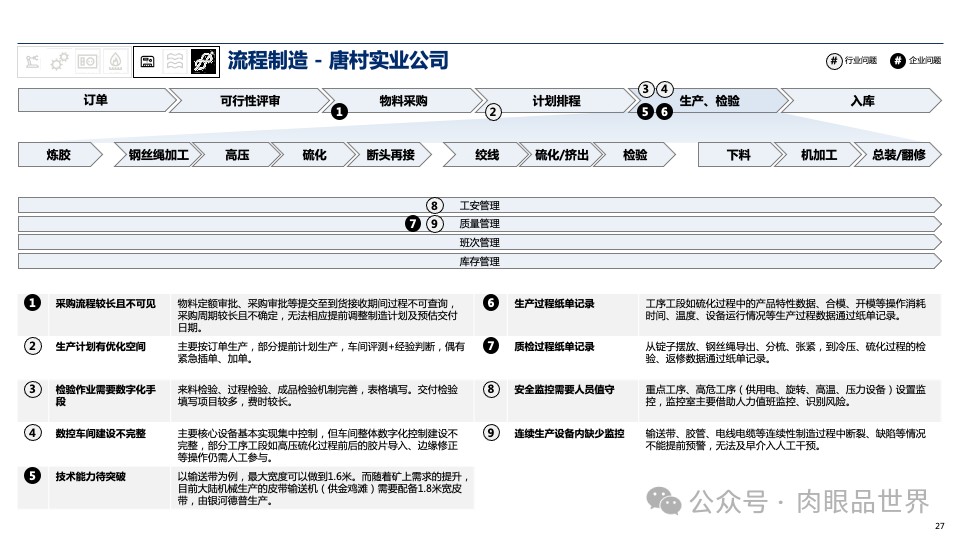Select the 计划排程 process step

pyautogui.click(x=556, y=100)
